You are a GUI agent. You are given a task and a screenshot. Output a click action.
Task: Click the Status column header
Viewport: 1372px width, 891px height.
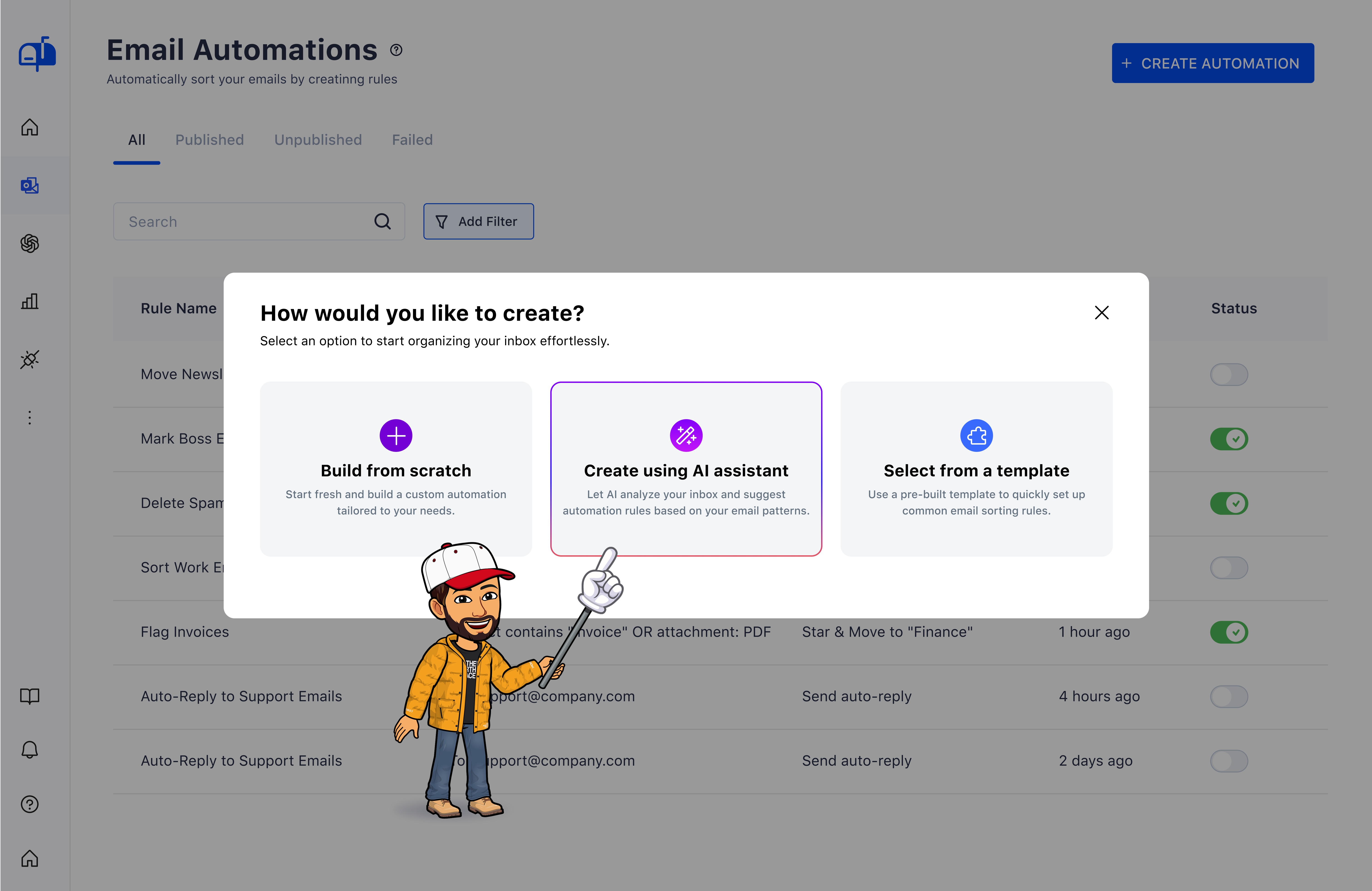1234,308
